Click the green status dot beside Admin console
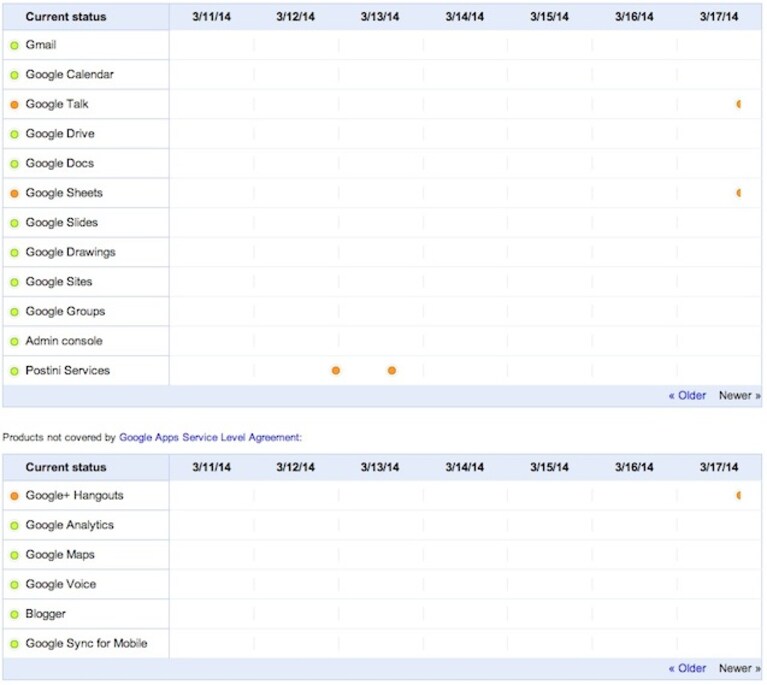Viewport: 767px width, 685px height. [15, 342]
